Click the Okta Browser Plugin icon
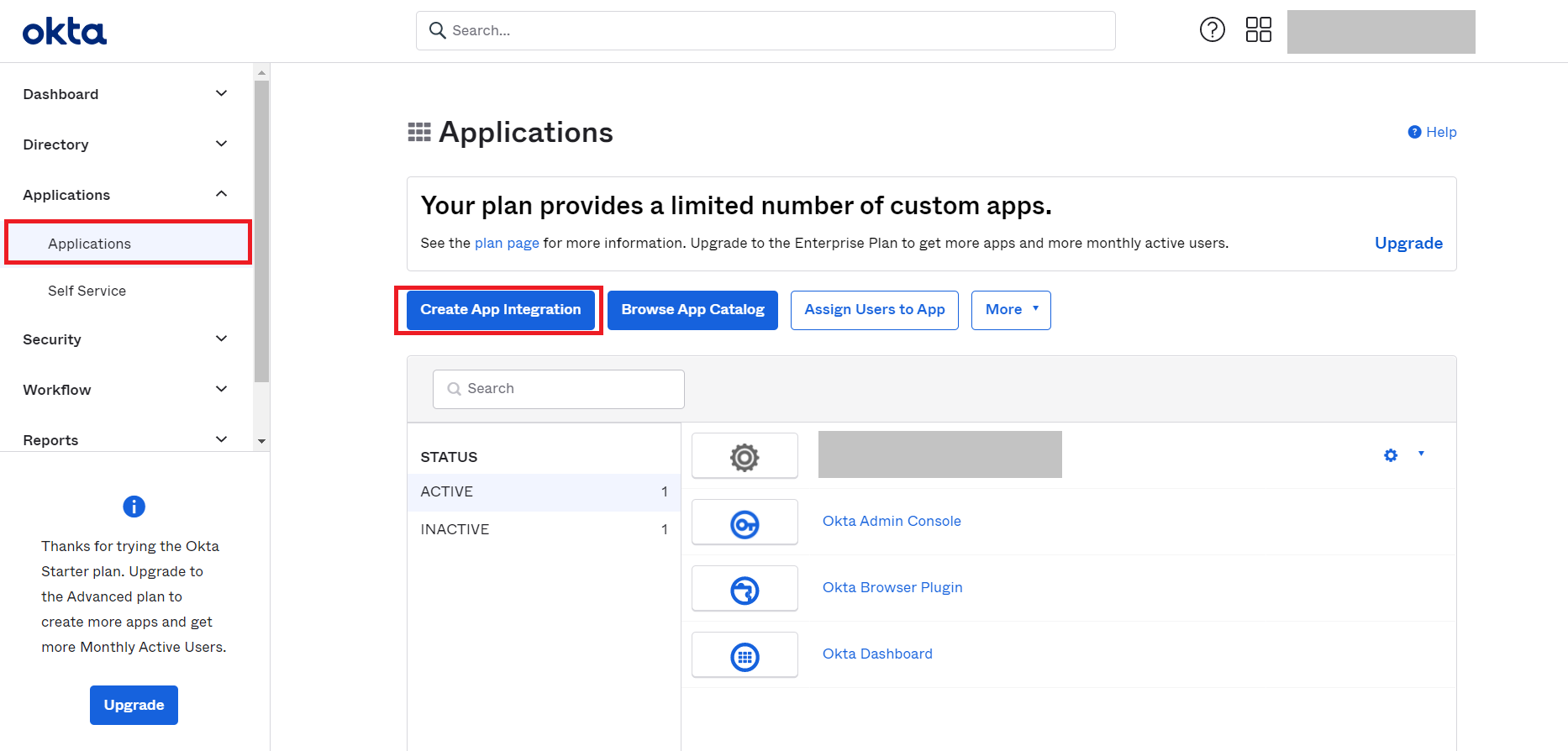 point(745,589)
